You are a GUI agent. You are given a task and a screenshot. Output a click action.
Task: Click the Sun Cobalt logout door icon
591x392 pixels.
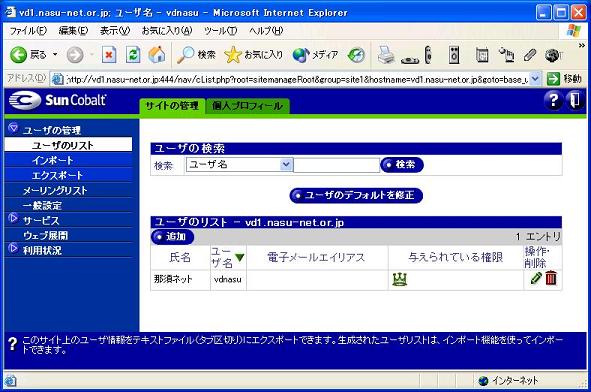[575, 100]
